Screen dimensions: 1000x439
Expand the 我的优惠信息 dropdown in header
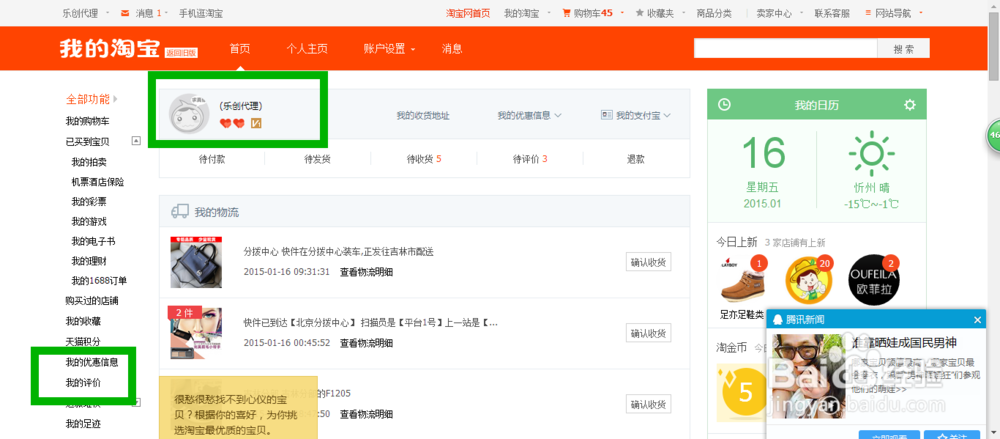click(558, 115)
